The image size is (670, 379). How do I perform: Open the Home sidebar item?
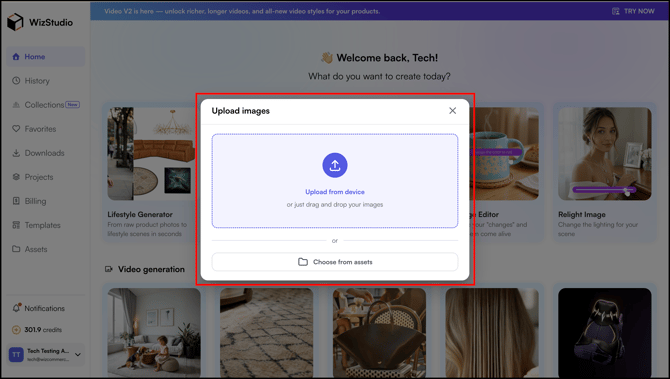click(46, 56)
